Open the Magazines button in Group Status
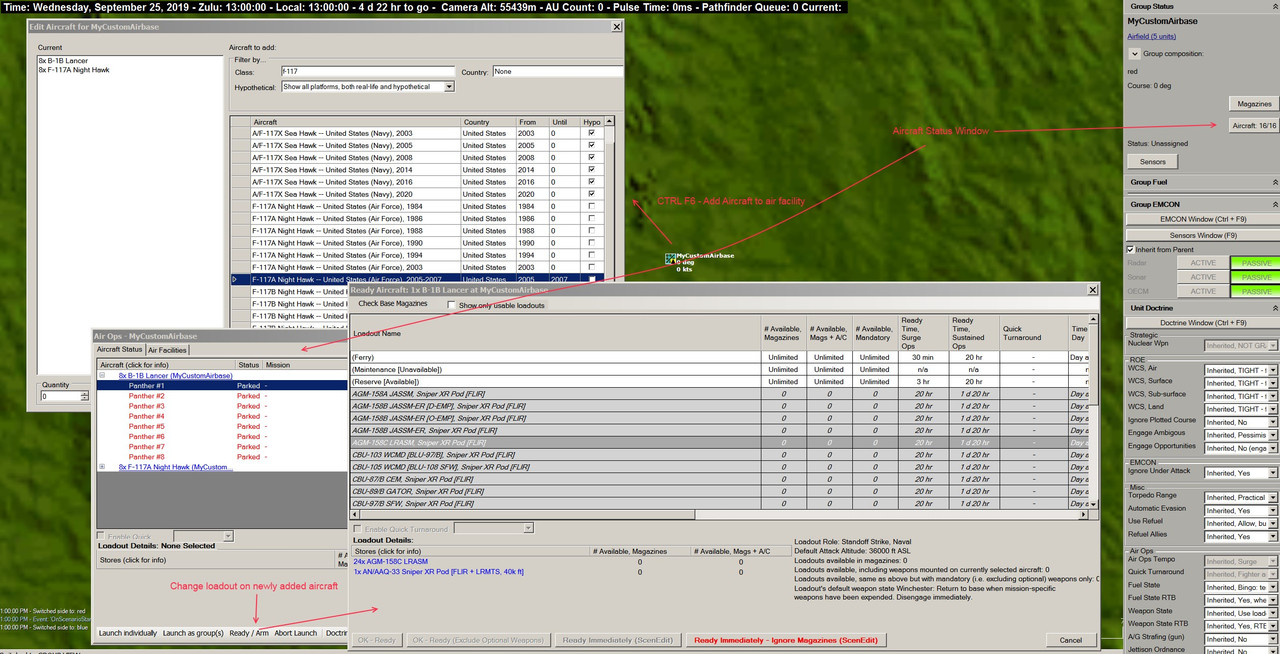Viewport: 1280px width, 654px height. tap(1254, 104)
